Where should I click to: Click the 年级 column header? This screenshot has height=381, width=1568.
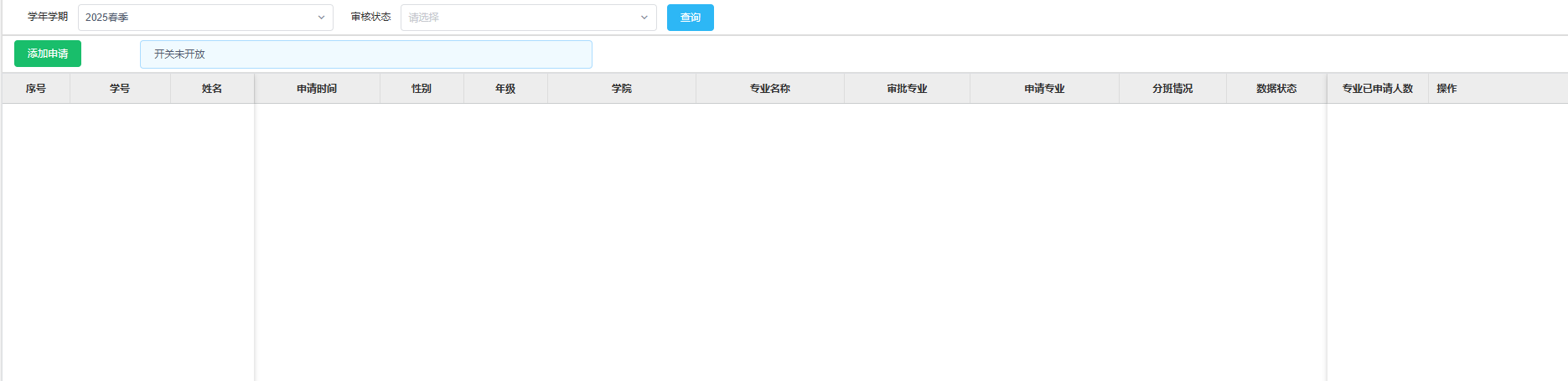505,89
